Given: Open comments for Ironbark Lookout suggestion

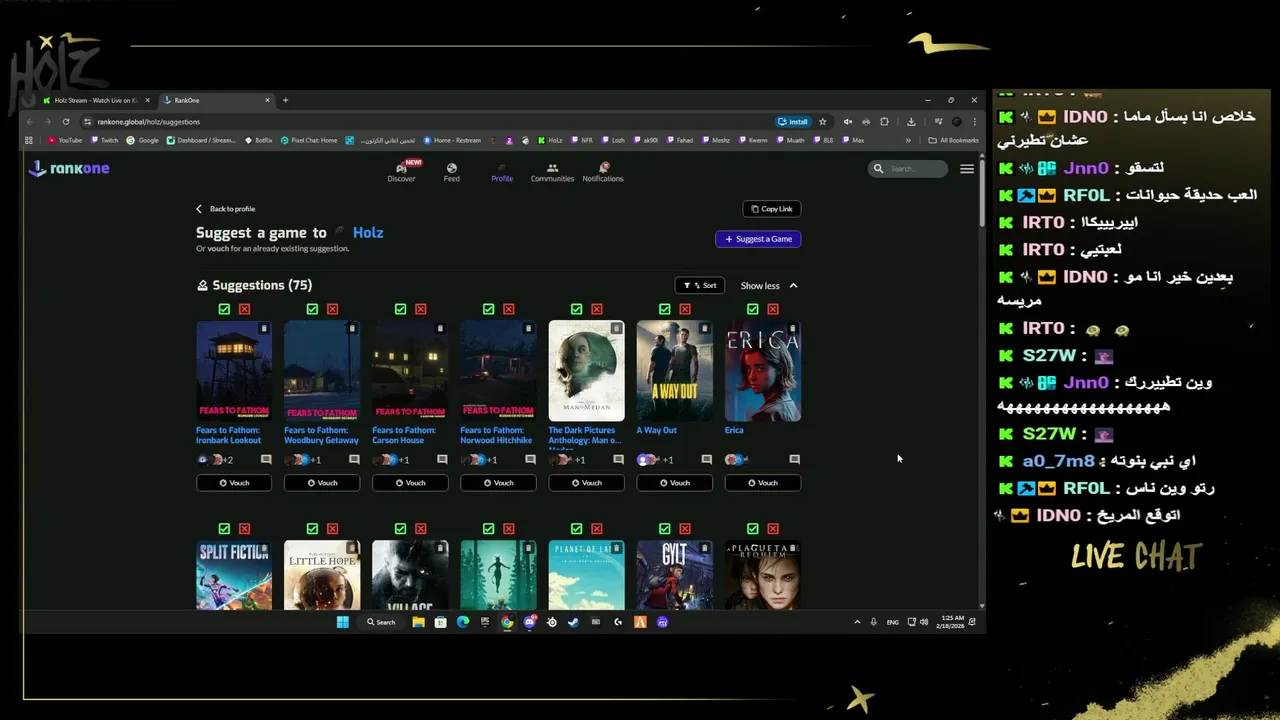Looking at the screenshot, I should [266, 460].
